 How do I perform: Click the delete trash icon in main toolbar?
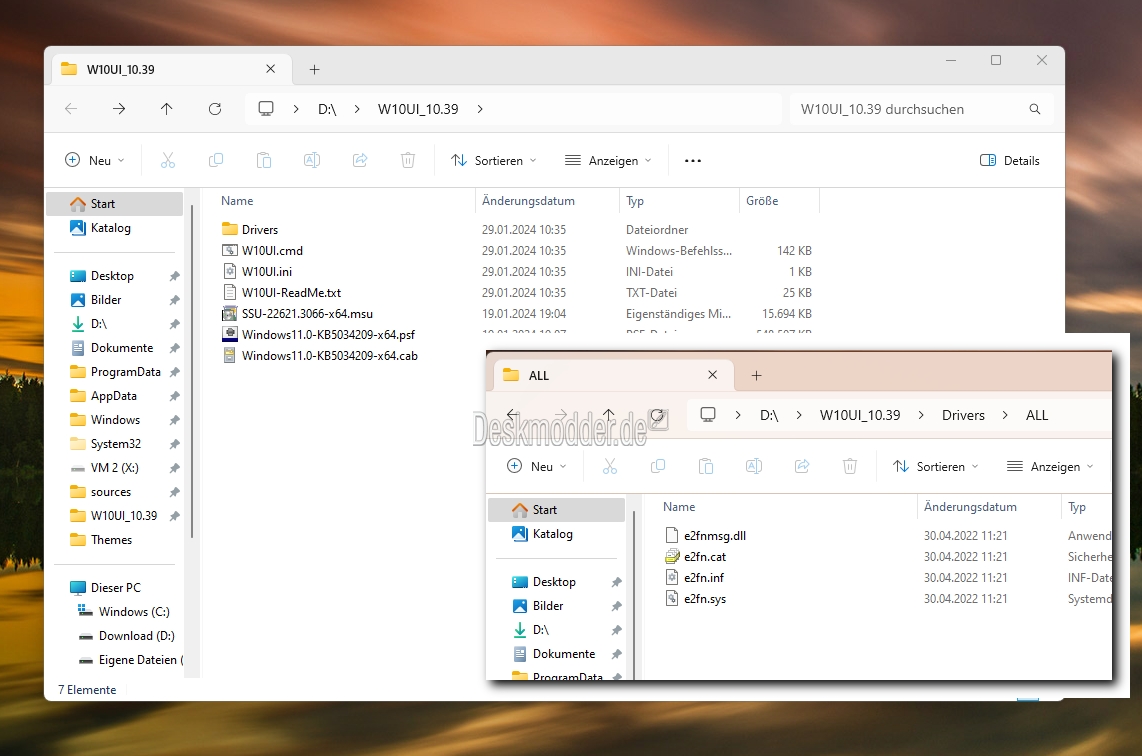(408, 160)
